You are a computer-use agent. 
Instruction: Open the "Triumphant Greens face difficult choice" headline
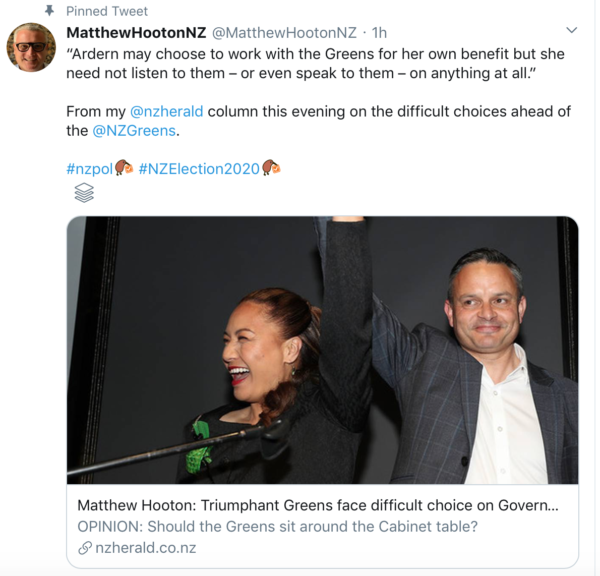317,505
